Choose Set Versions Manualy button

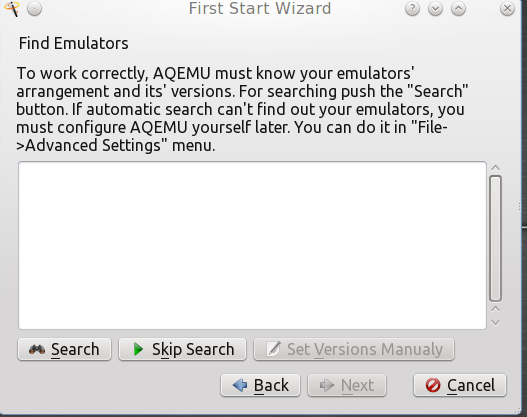(354, 349)
